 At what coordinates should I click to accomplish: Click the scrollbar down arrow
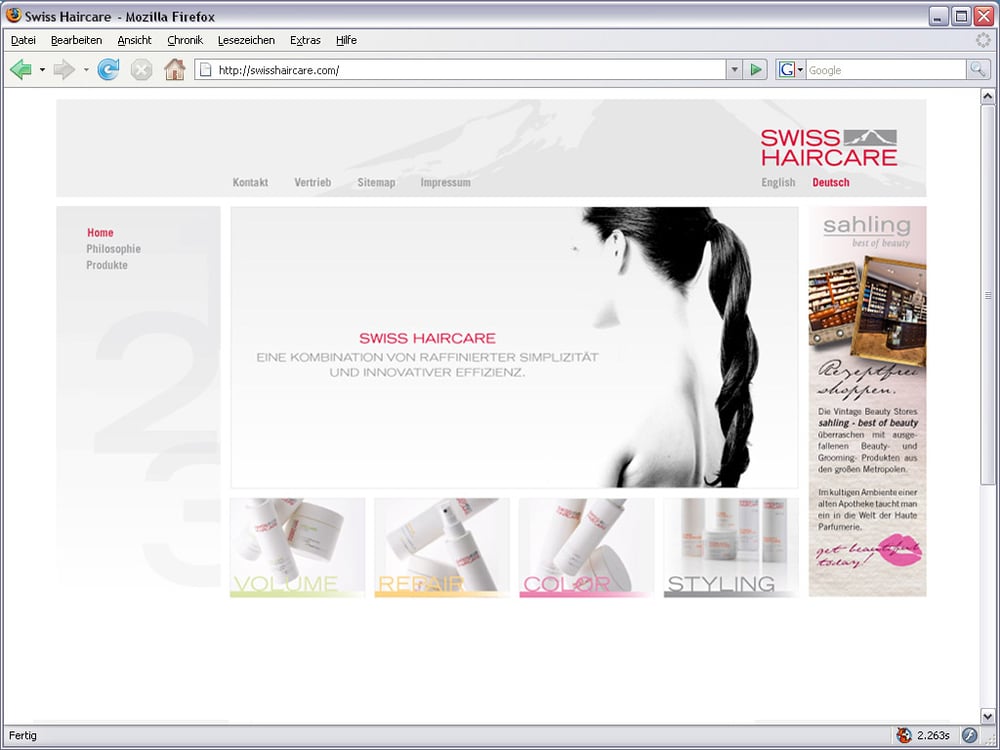click(x=987, y=716)
